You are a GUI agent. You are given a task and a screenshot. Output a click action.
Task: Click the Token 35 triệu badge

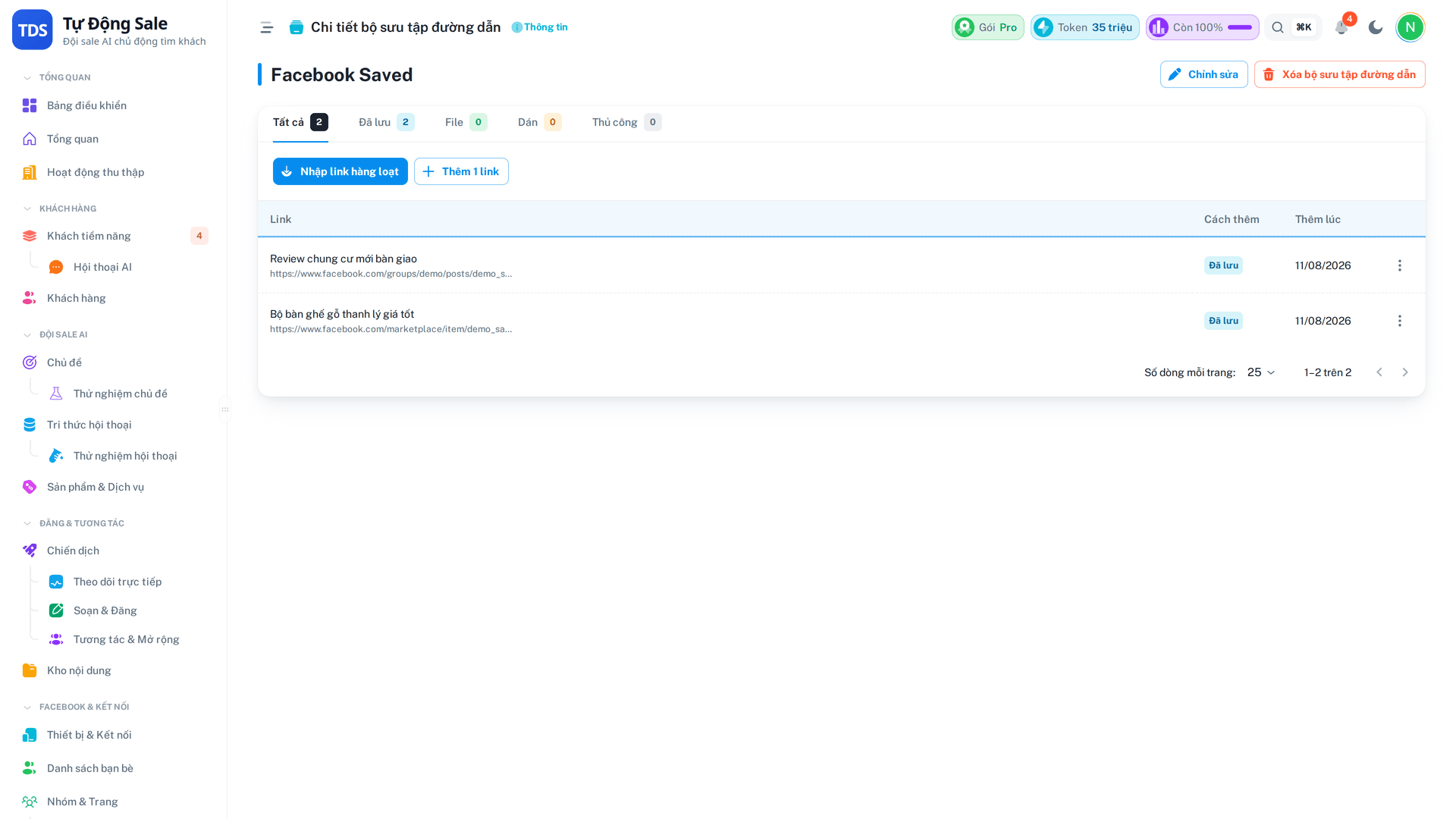tap(1084, 27)
